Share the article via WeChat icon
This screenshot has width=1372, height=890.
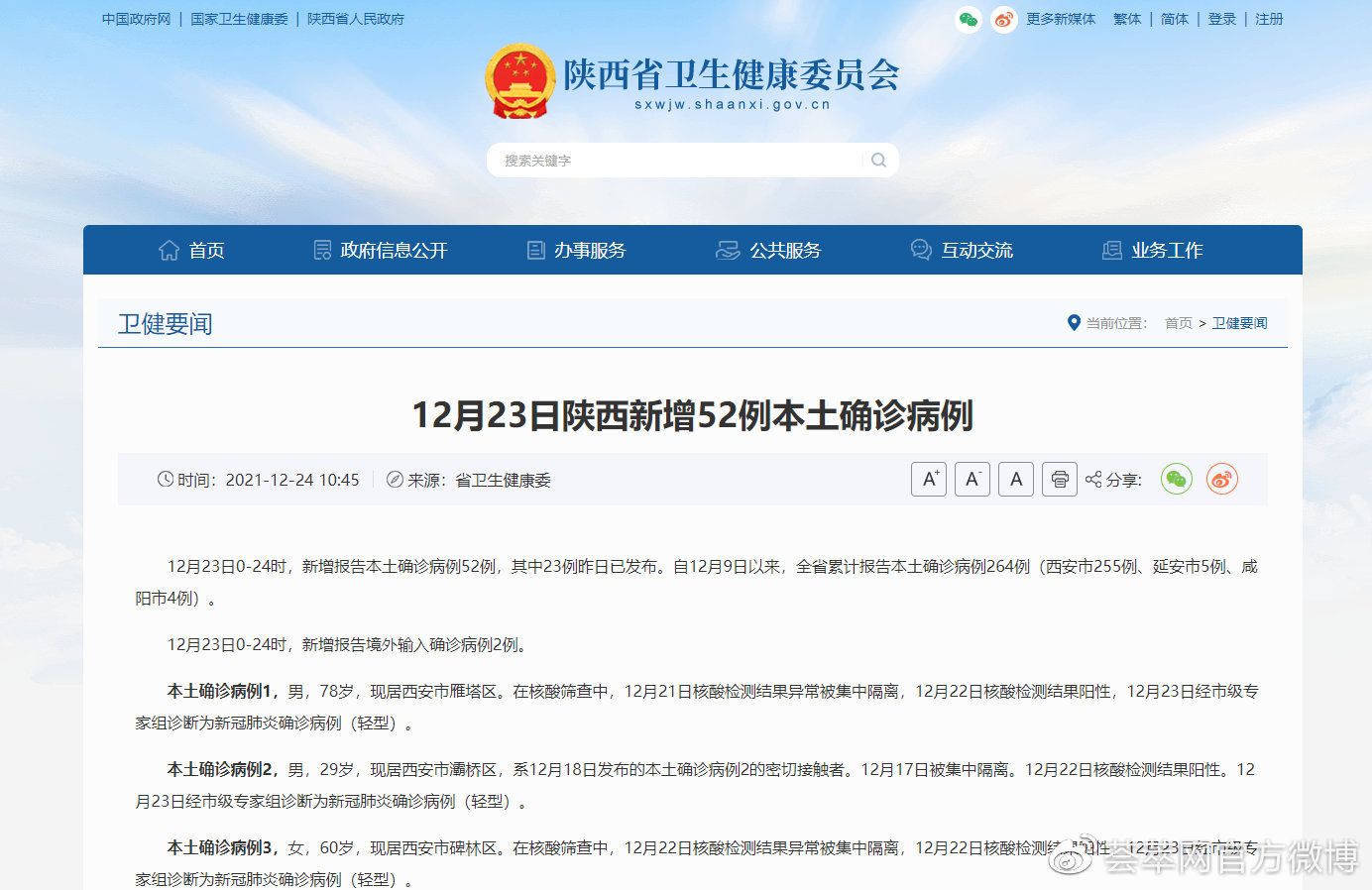[x=1177, y=479]
